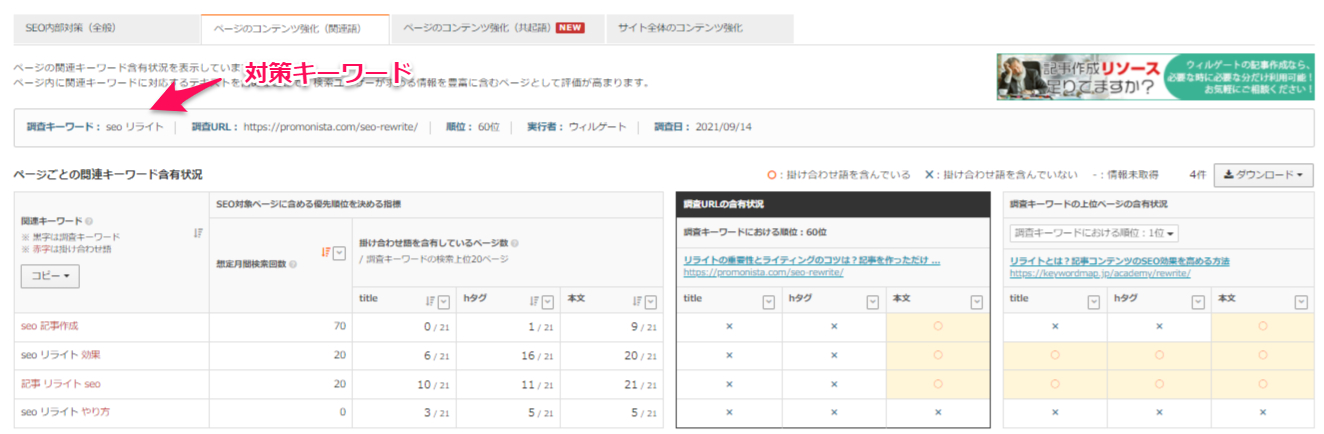Sort by the 関連キーワード column sort icon
This screenshot has width=1324, height=434.
[197, 233]
